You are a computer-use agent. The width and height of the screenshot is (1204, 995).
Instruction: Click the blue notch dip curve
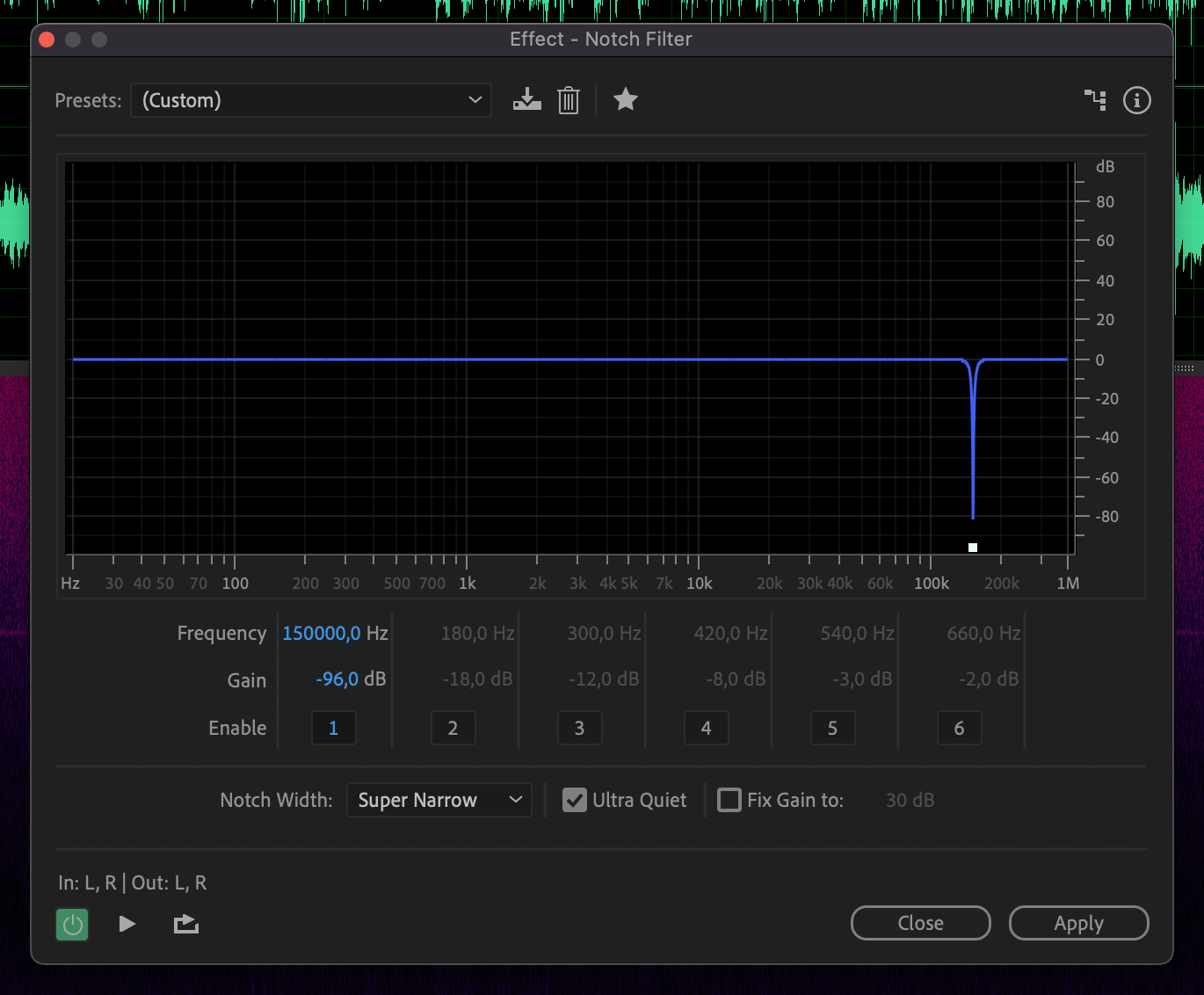[973, 439]
